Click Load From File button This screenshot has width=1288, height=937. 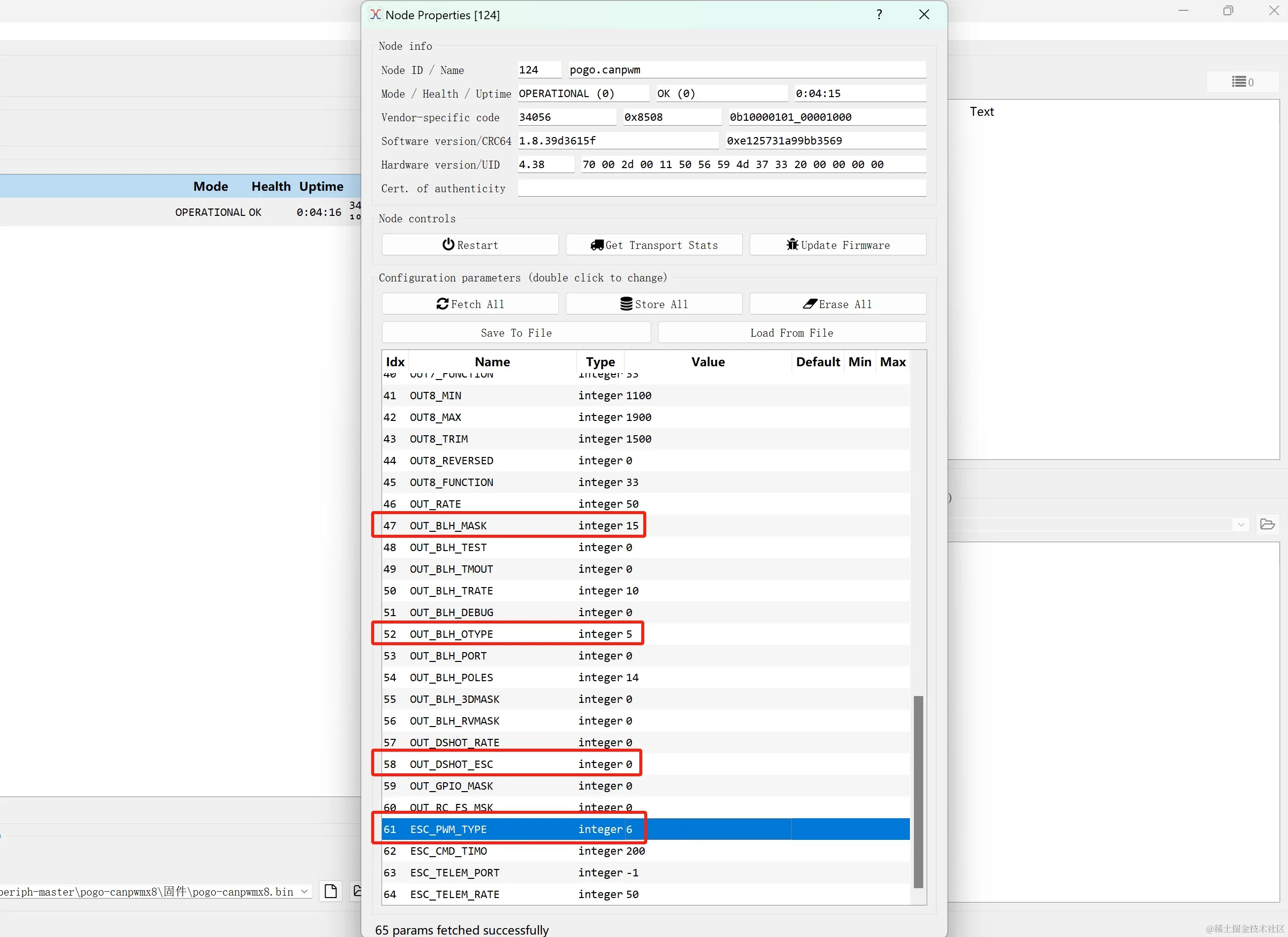[x=791, y=333]
